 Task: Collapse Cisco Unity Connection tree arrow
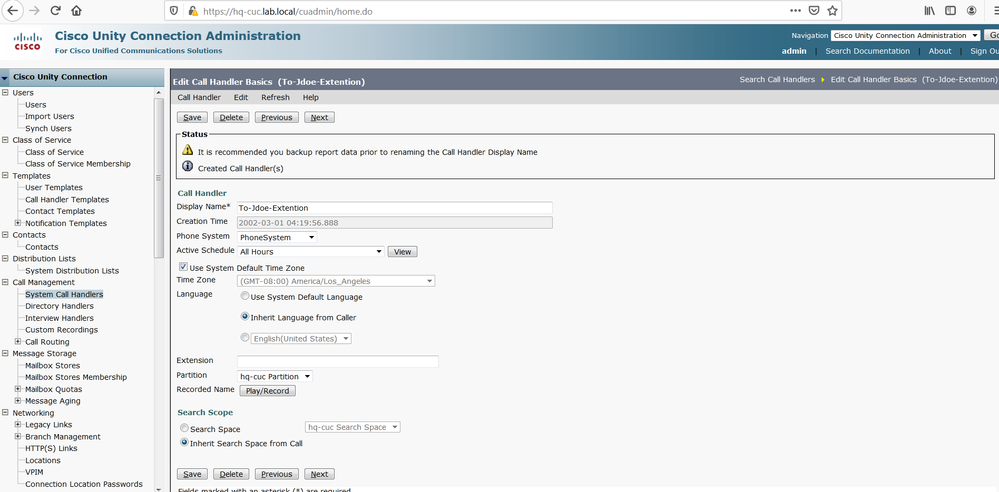pos(5,78)
